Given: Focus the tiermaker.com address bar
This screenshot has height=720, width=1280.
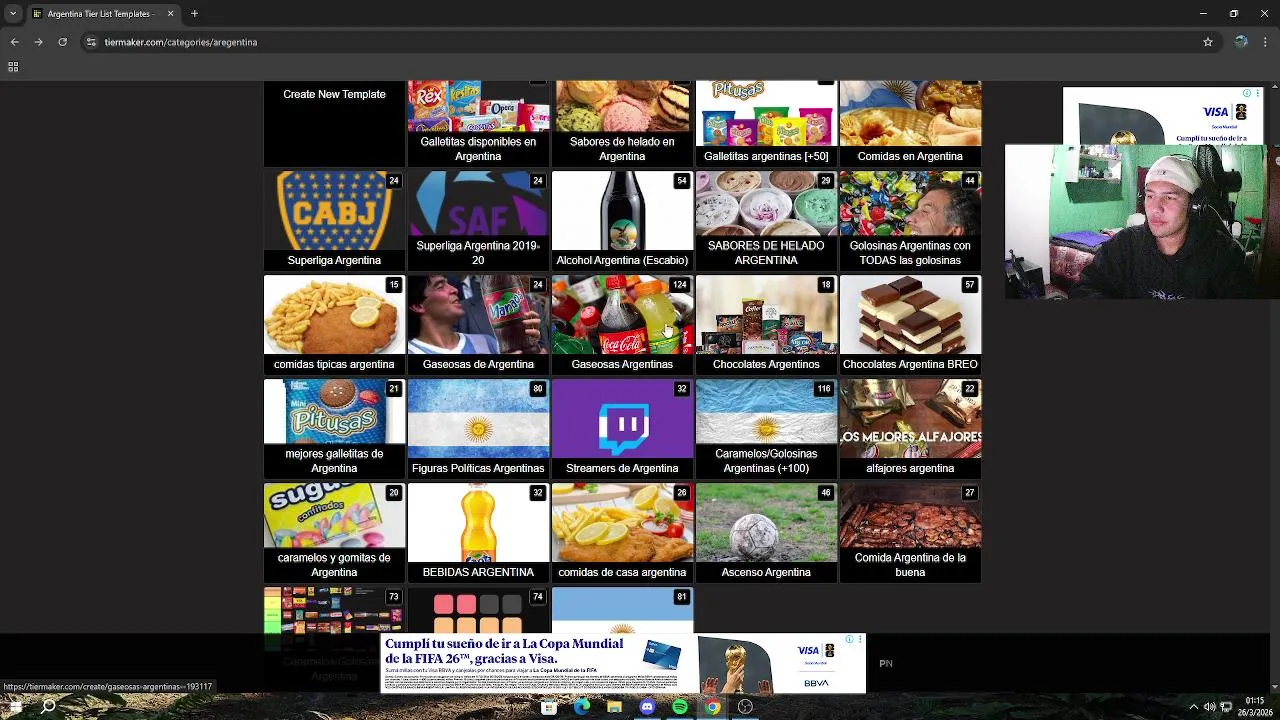Looking at the screenshot, I should (640, 42).
